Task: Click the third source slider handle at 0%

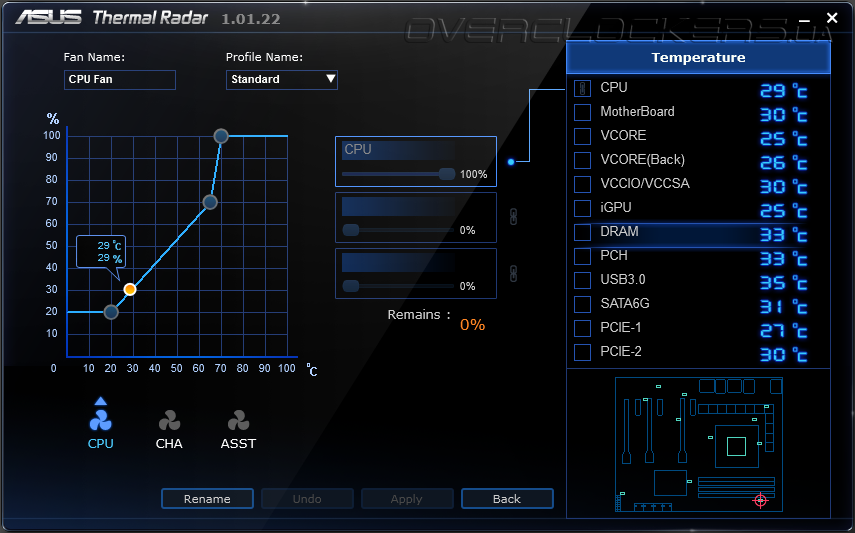Action: click(x=351, y=286)
